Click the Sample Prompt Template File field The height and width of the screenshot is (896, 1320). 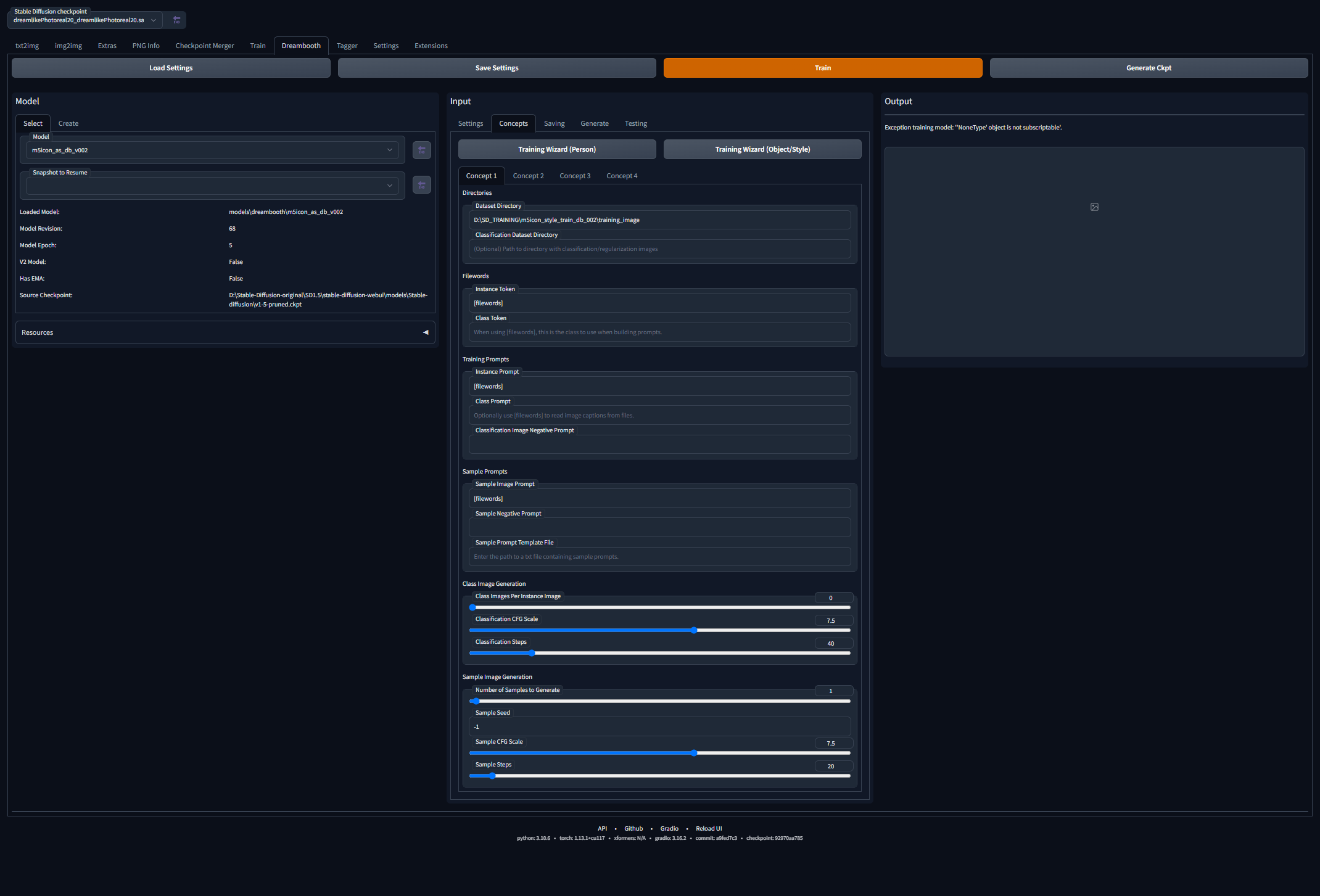[660, 557]
